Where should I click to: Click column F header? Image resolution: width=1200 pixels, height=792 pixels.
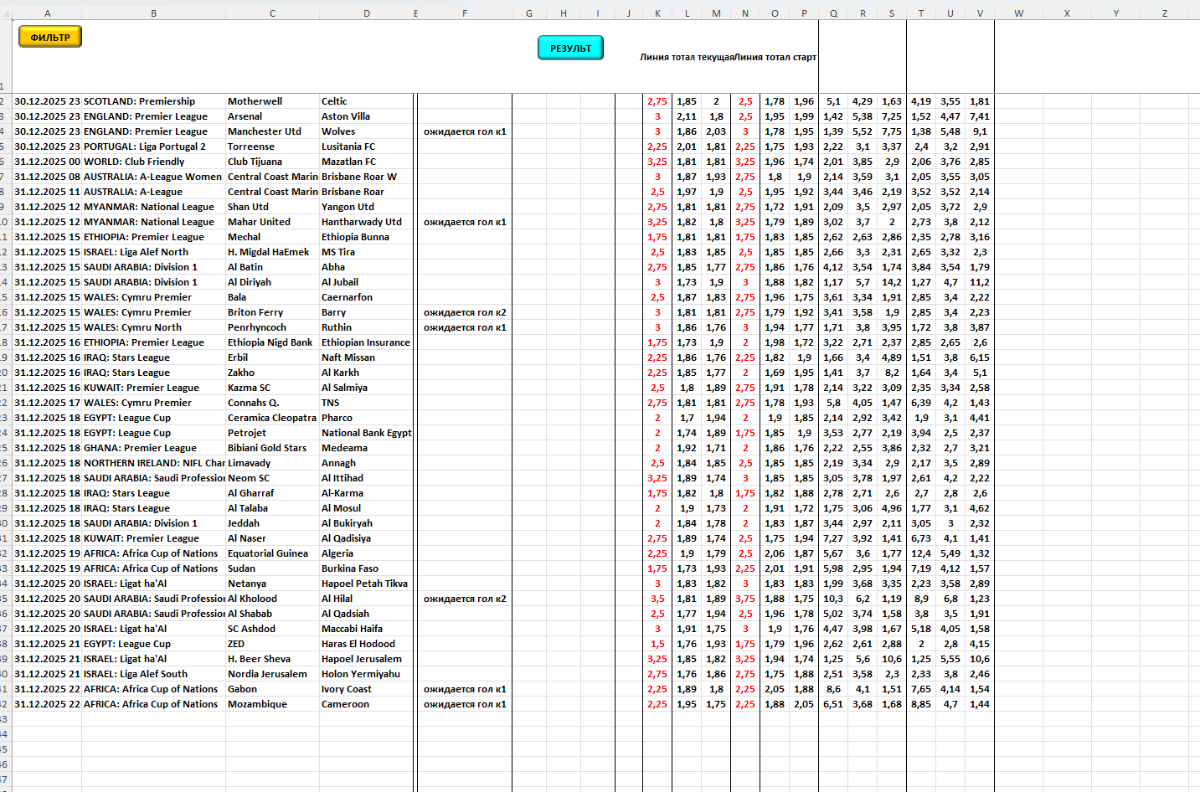point(464,14)
